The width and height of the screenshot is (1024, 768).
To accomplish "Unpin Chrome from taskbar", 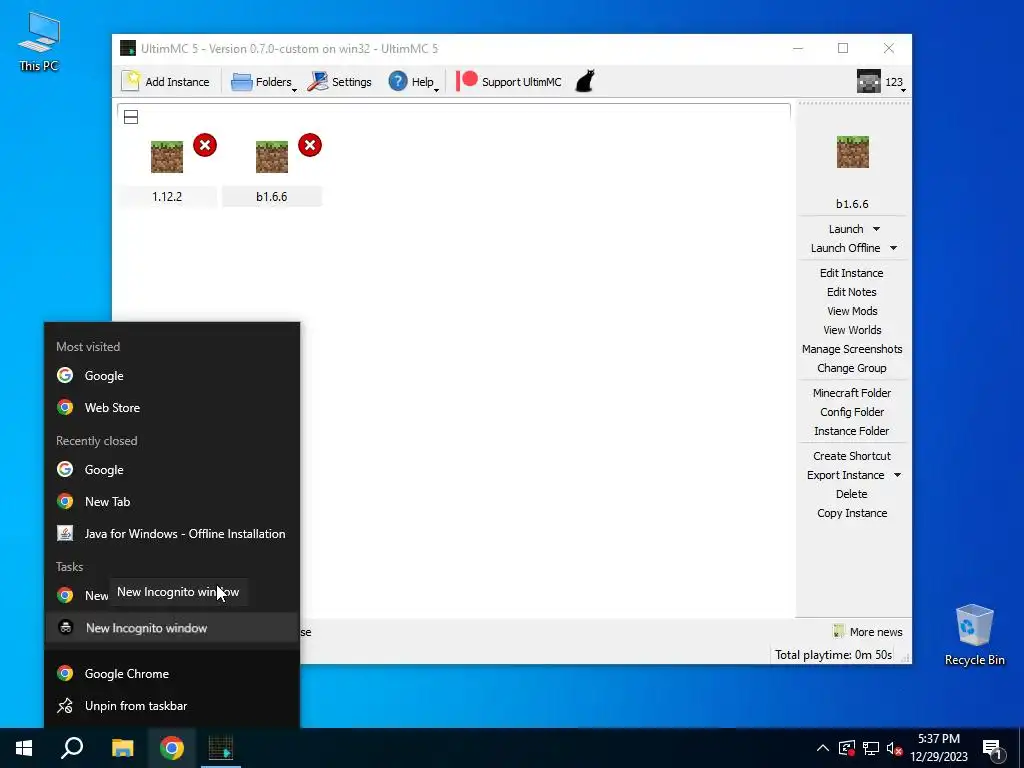I will [172, 705].
